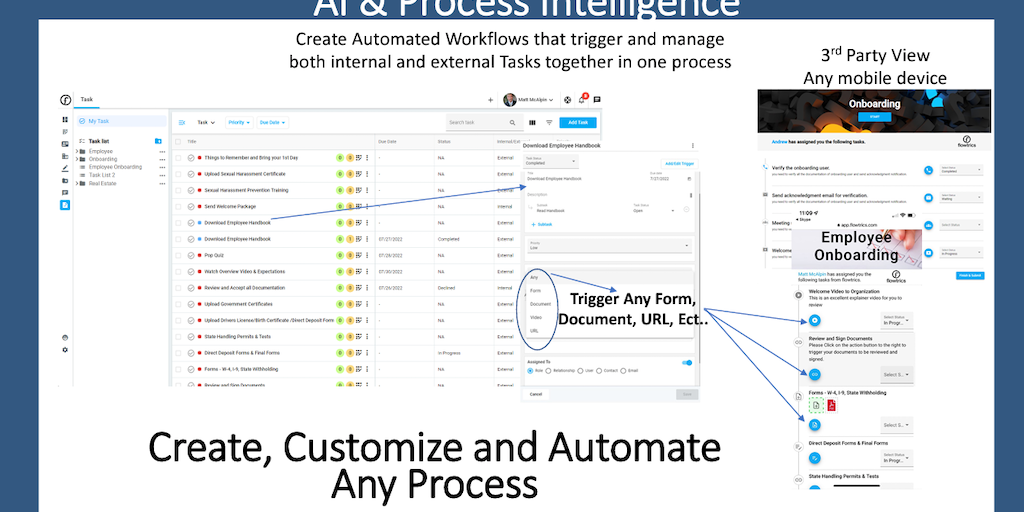Toggle the Assigned To switch
1024x512 pixels.
click(686, 362)
